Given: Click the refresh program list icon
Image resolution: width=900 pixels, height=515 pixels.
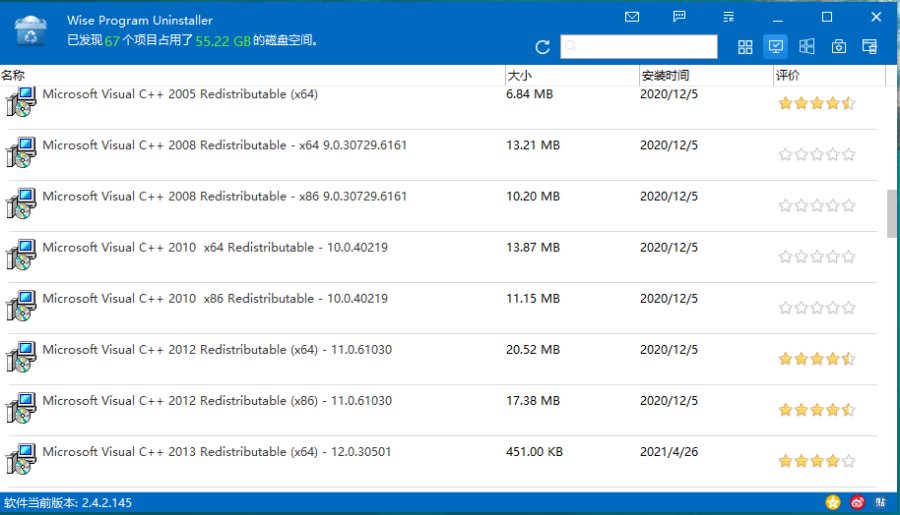Looking at the screenshot, I should pyautogui.click(x=543, y=47).
